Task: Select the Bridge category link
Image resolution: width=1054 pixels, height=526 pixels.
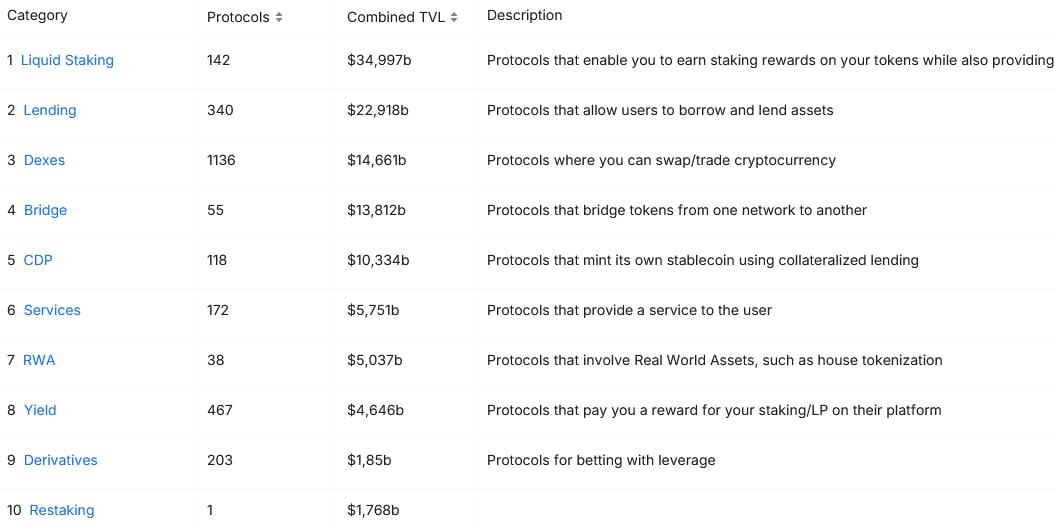Action: pos(45,210)
